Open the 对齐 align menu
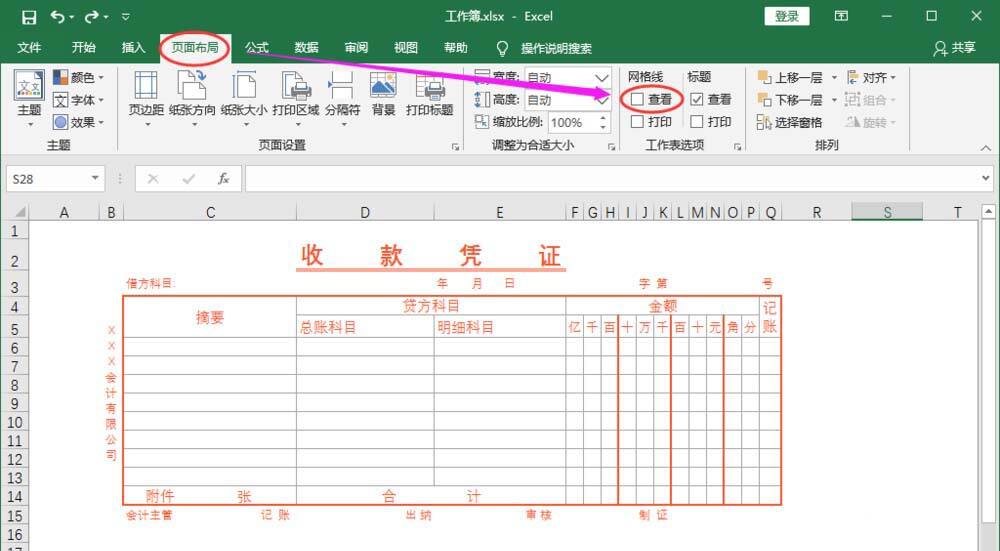The width and height of the screenshot is (1000, 551). (x=871, y=78)
